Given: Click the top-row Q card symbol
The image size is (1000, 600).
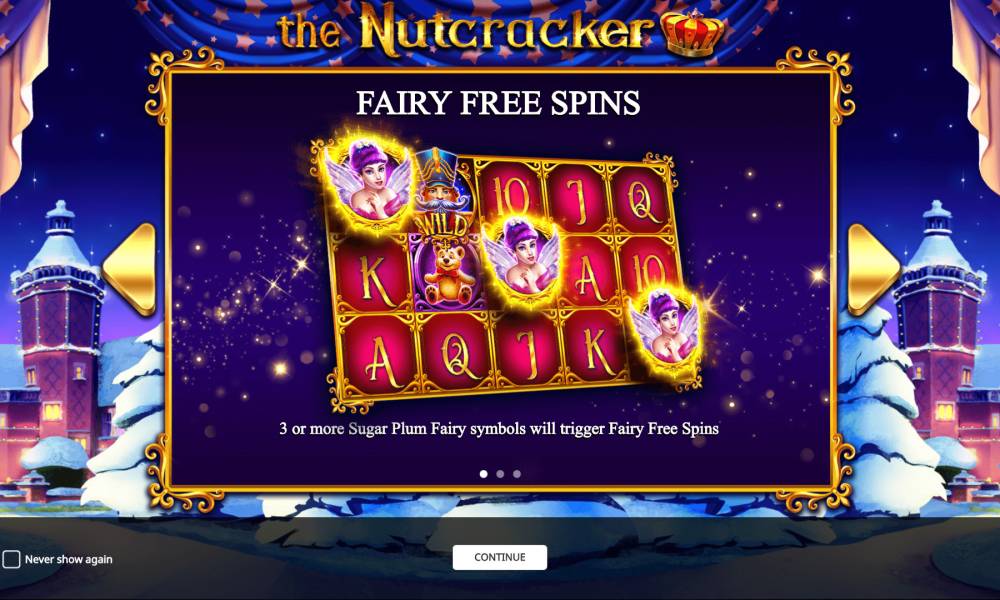Looking at the screenshot, I should (x=640, y=199).
